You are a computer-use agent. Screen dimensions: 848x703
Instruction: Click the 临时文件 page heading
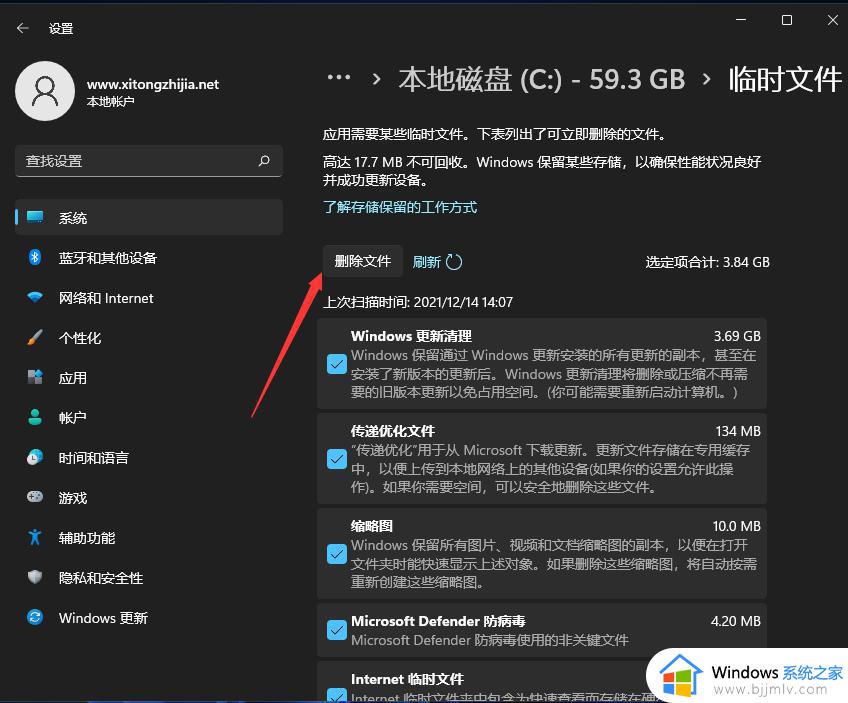tap(785, 79)
